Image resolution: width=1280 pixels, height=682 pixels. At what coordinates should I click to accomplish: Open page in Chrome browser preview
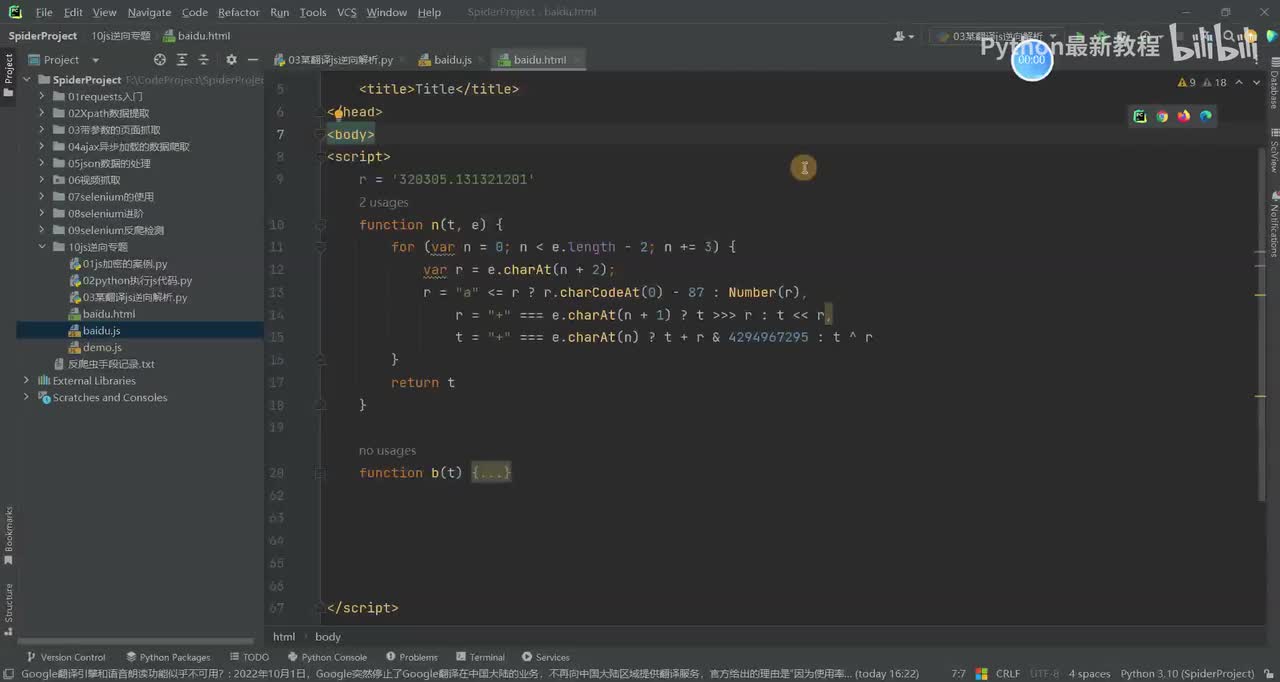pyautogui.click(x=1162, y=116)
